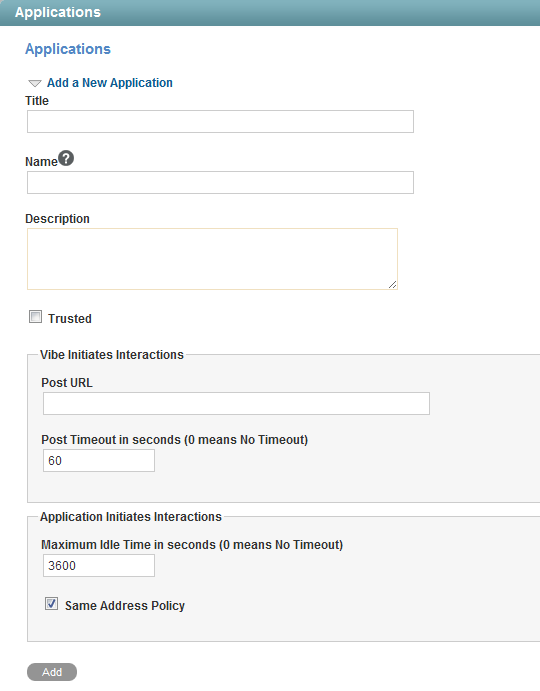Select the Post Timeout field showing 60
This screenshot has width=540, height=691.
99,461
